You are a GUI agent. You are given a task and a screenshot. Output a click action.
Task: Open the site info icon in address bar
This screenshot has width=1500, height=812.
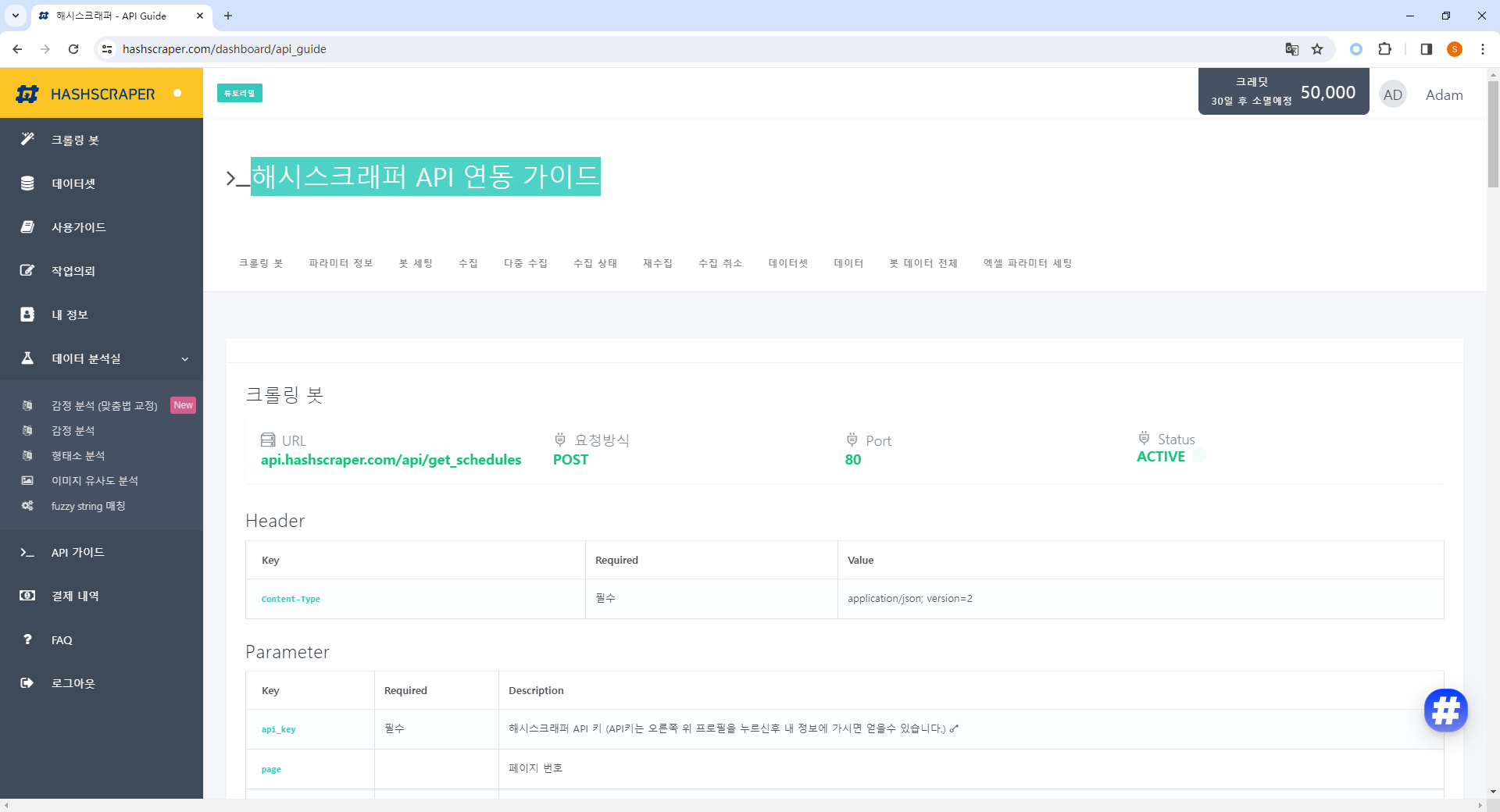pos(107,49)
